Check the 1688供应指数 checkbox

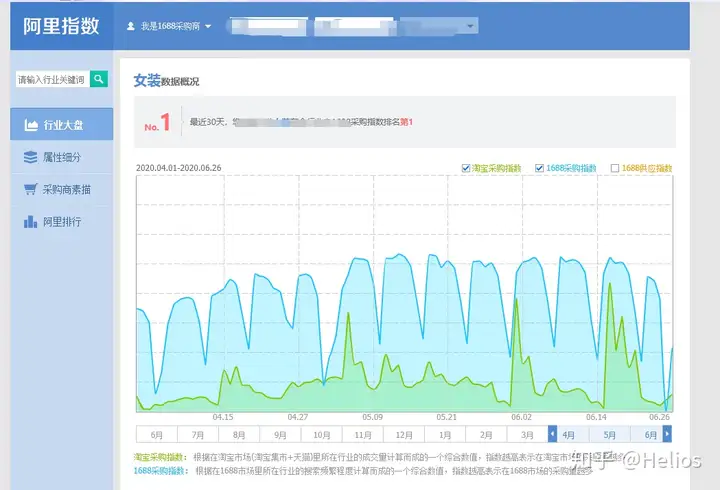tap(615, 168)
